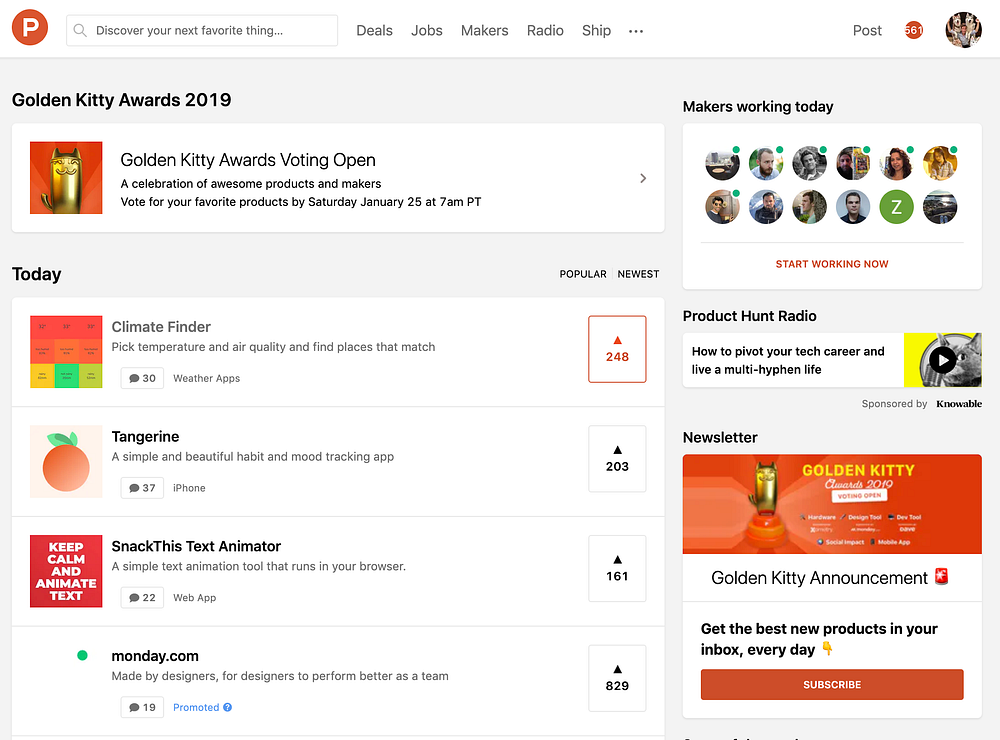This screenshot has height=740, width=1000.
Task: Click the Weather Apps topic tag
Action: pyautogui.click(x=207, y=378)
